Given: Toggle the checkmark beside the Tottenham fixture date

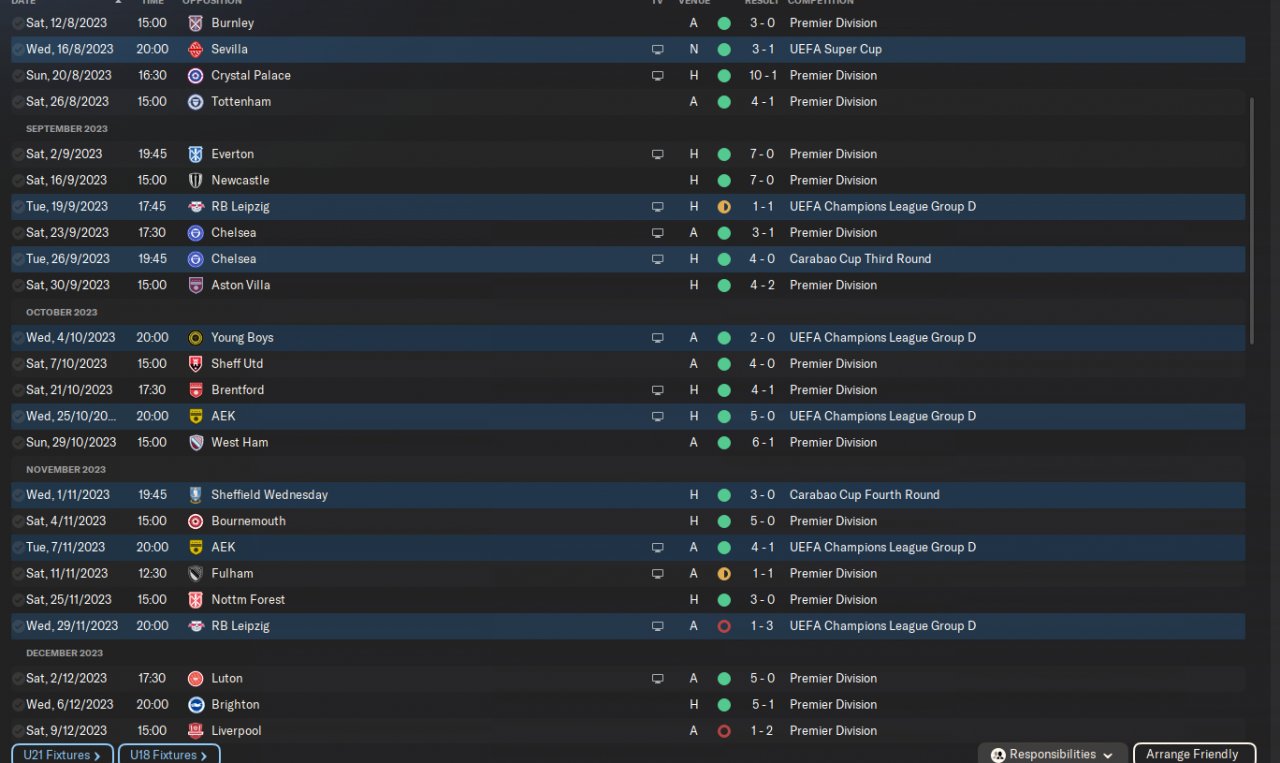Looking at the screenshot, I should click(18, 102).
